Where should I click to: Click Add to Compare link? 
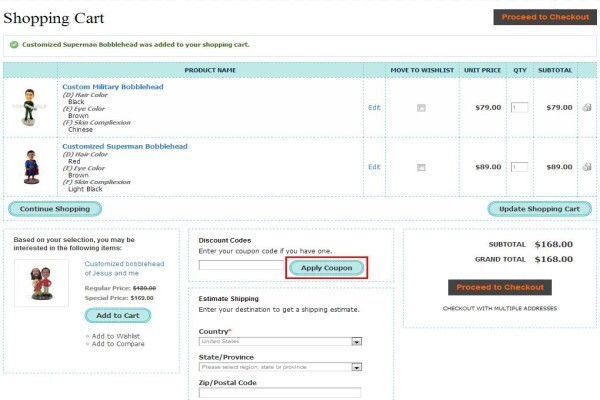tap(118, 344)
